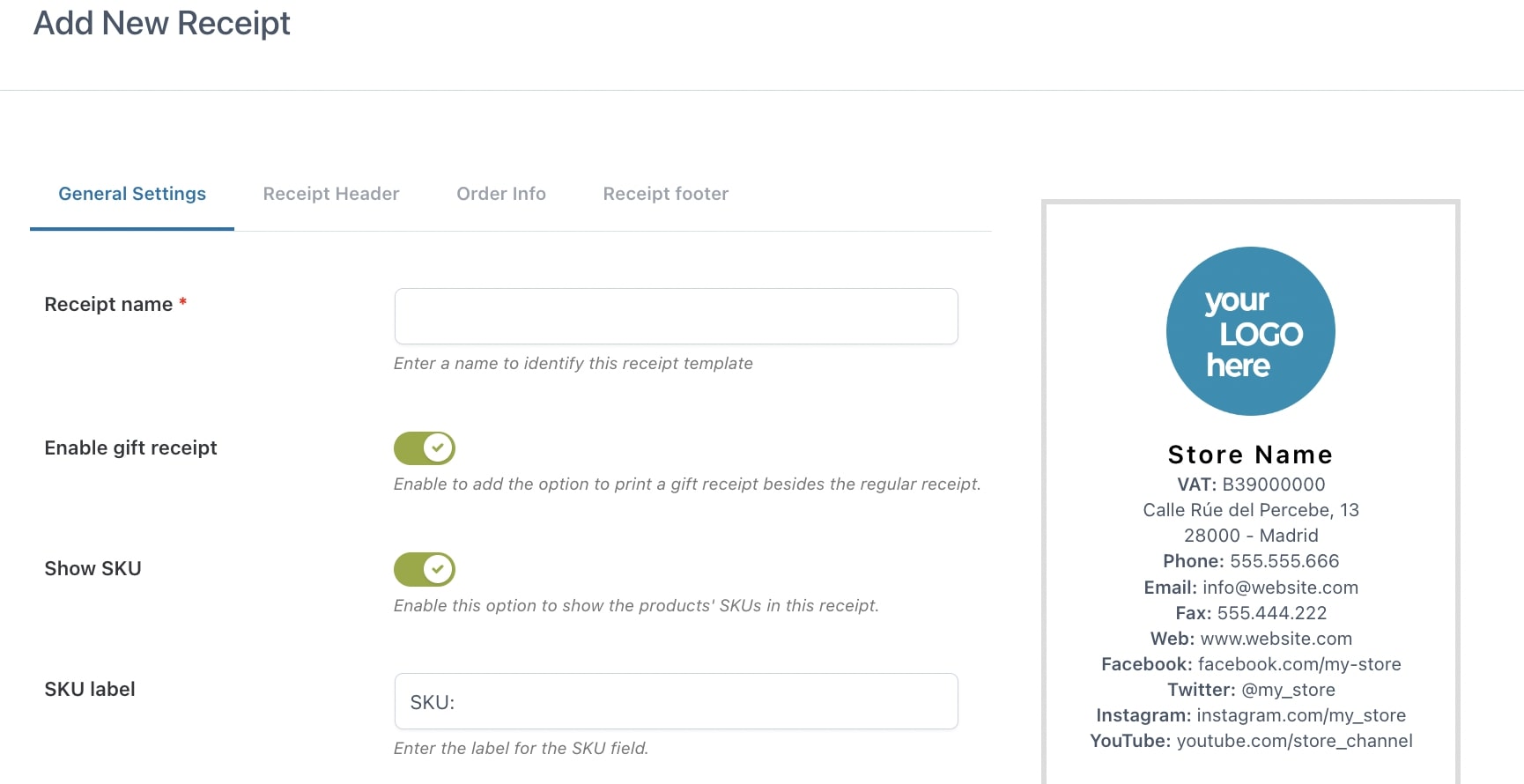
Task: Click the YouTube: youtube.com/store_channel line
Action: [1251, 741]
